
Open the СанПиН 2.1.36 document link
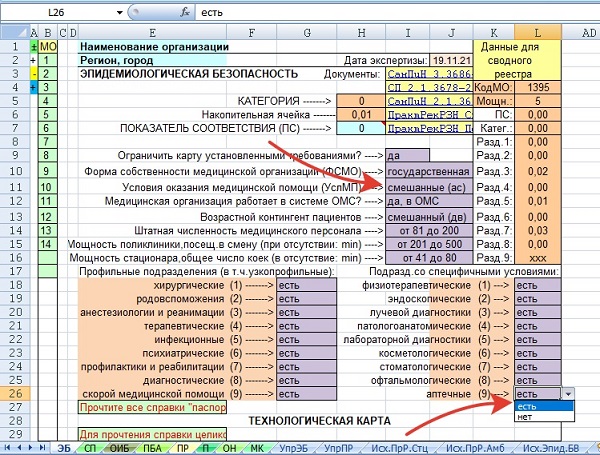[x=429, y=101]
